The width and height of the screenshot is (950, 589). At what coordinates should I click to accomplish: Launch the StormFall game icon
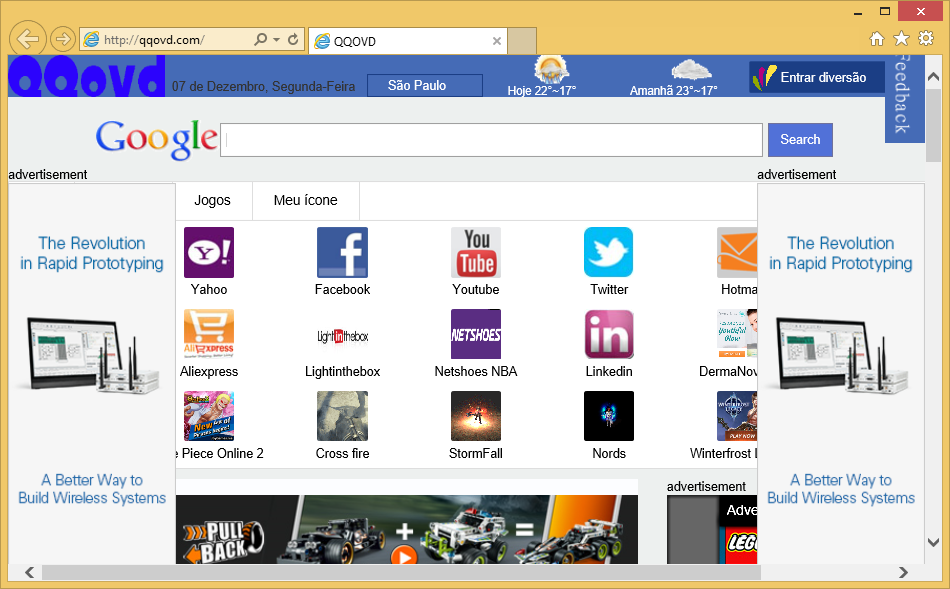coord(476,416)
